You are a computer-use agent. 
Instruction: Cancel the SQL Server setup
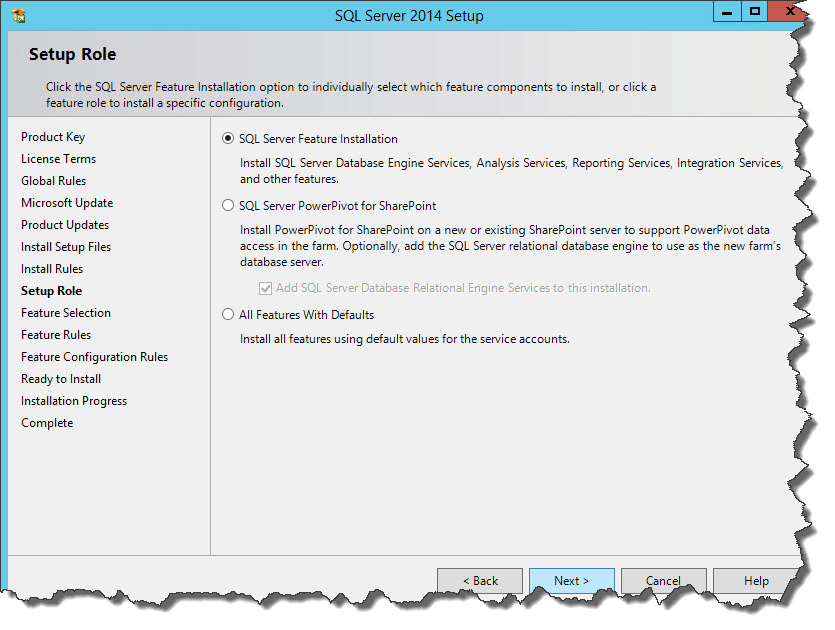point(663,581)
